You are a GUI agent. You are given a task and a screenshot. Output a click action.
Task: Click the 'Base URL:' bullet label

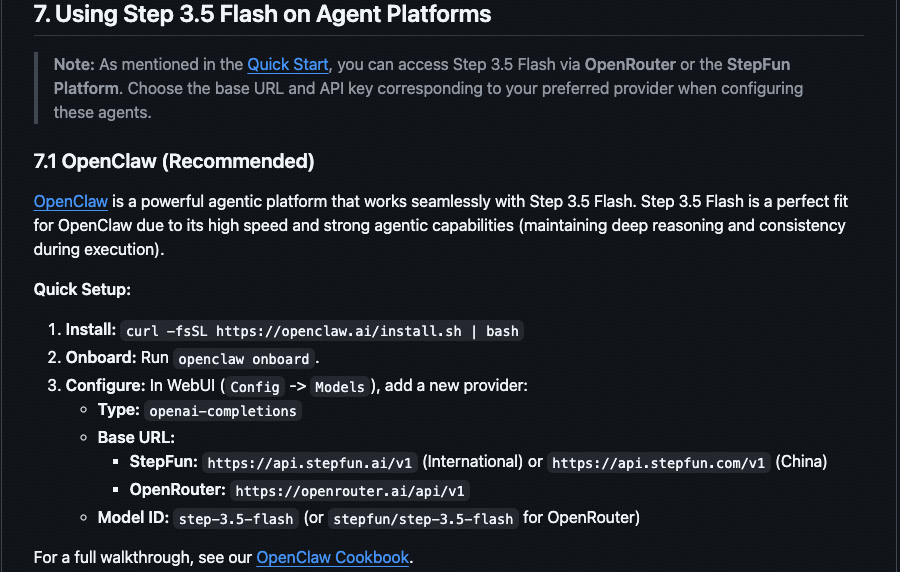tap(136, 438)
